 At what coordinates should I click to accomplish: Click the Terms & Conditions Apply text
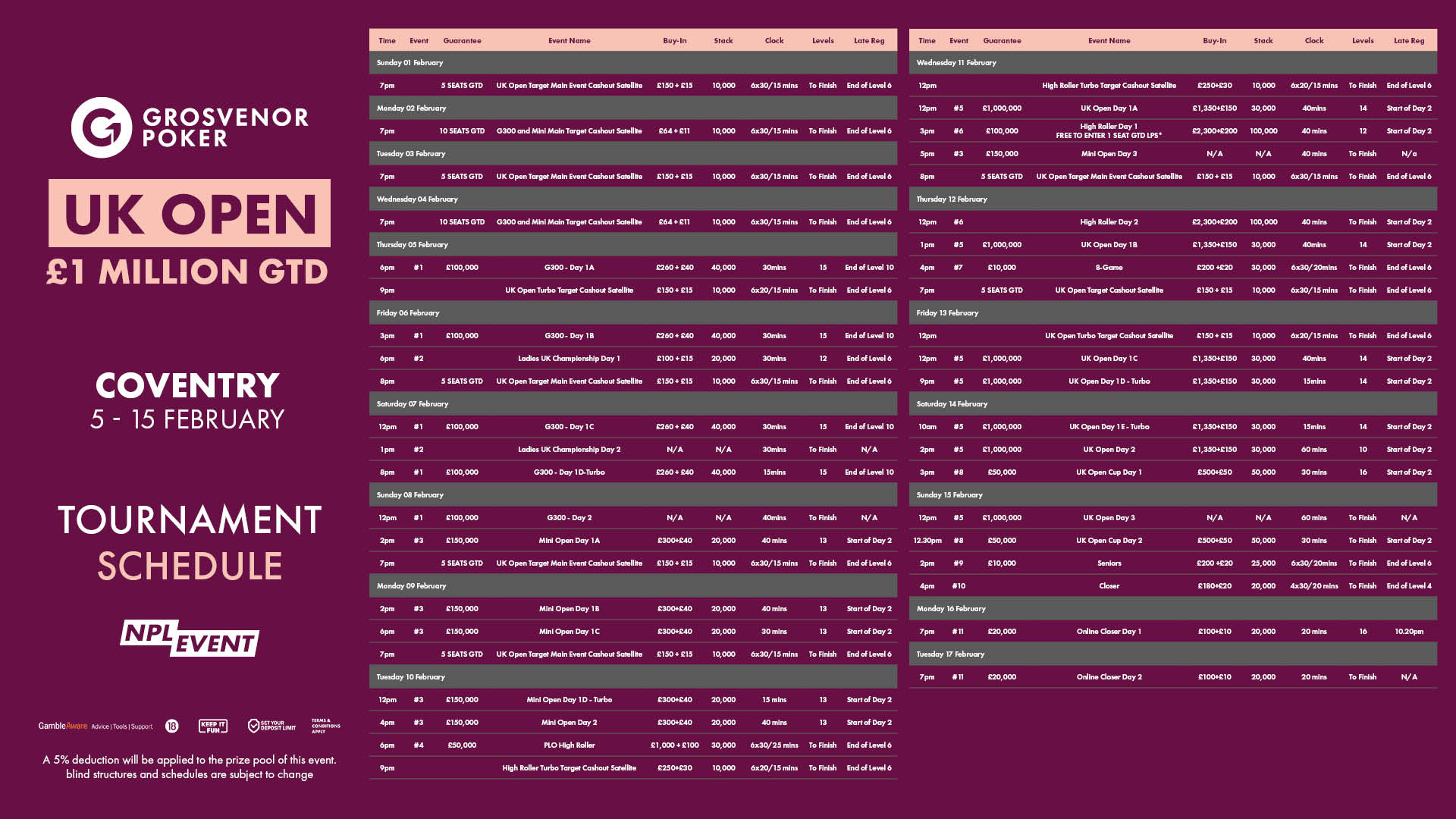point(325,726)
